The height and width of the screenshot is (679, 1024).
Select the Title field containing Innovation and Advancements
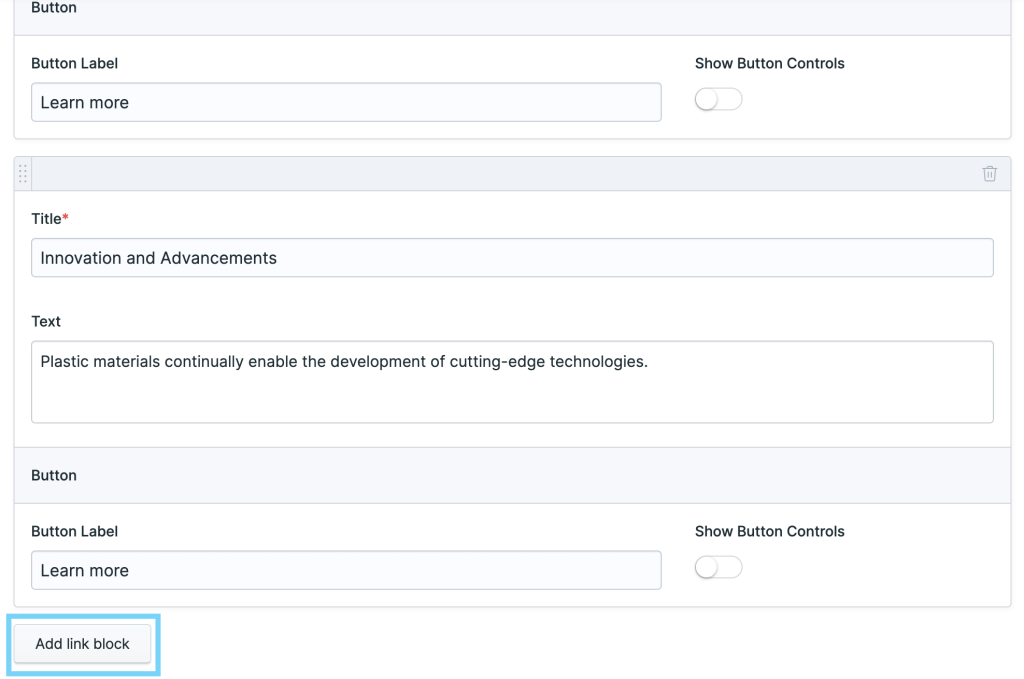click(511, 257)
